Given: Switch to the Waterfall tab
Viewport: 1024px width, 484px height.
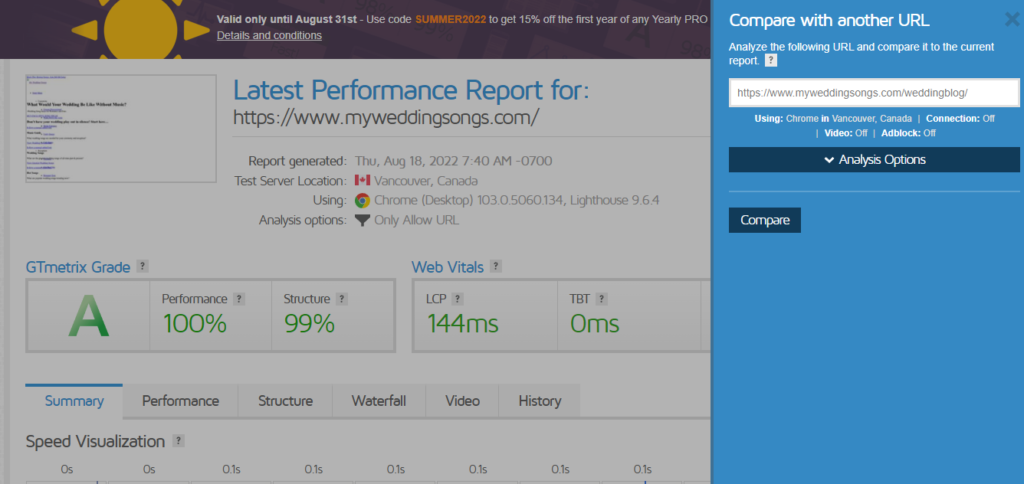Looking at the screenshot, I should [x=379, y=401].
